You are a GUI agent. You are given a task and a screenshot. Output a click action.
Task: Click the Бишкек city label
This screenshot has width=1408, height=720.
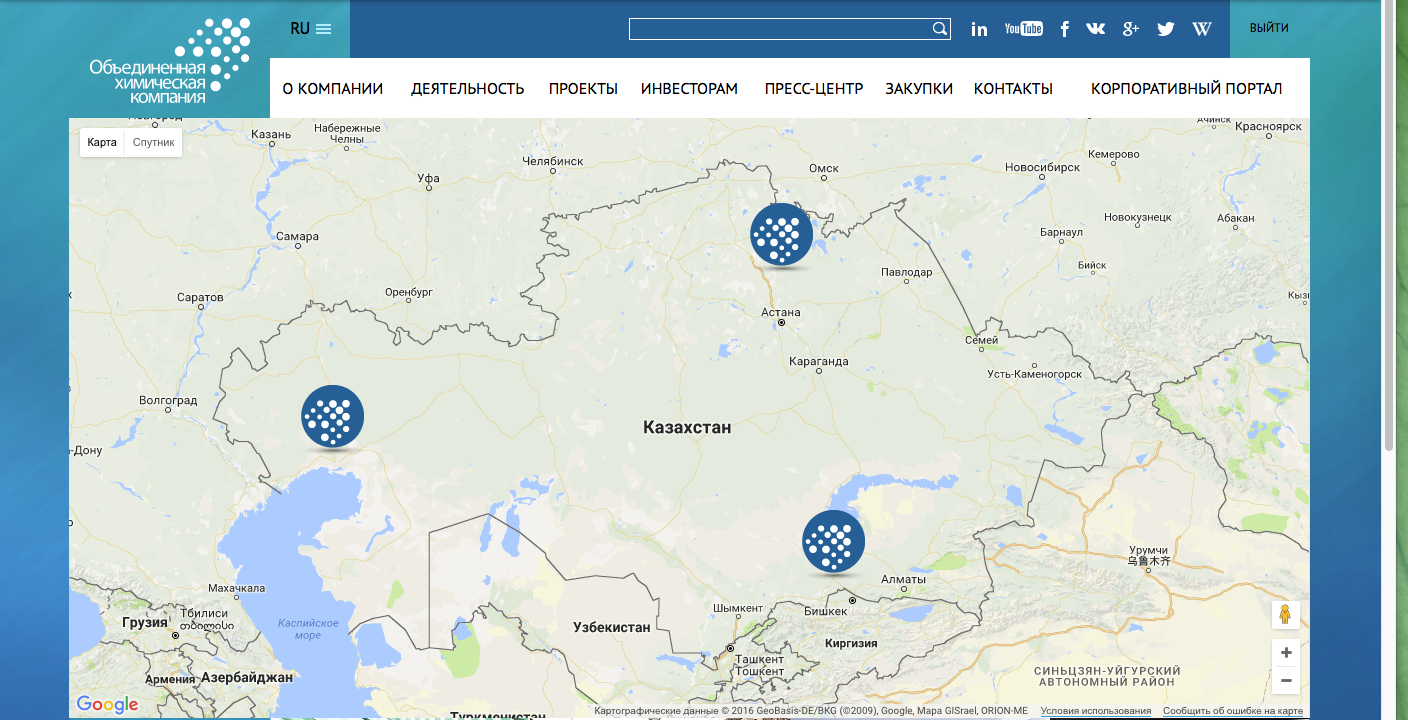(x=826, y=610)
